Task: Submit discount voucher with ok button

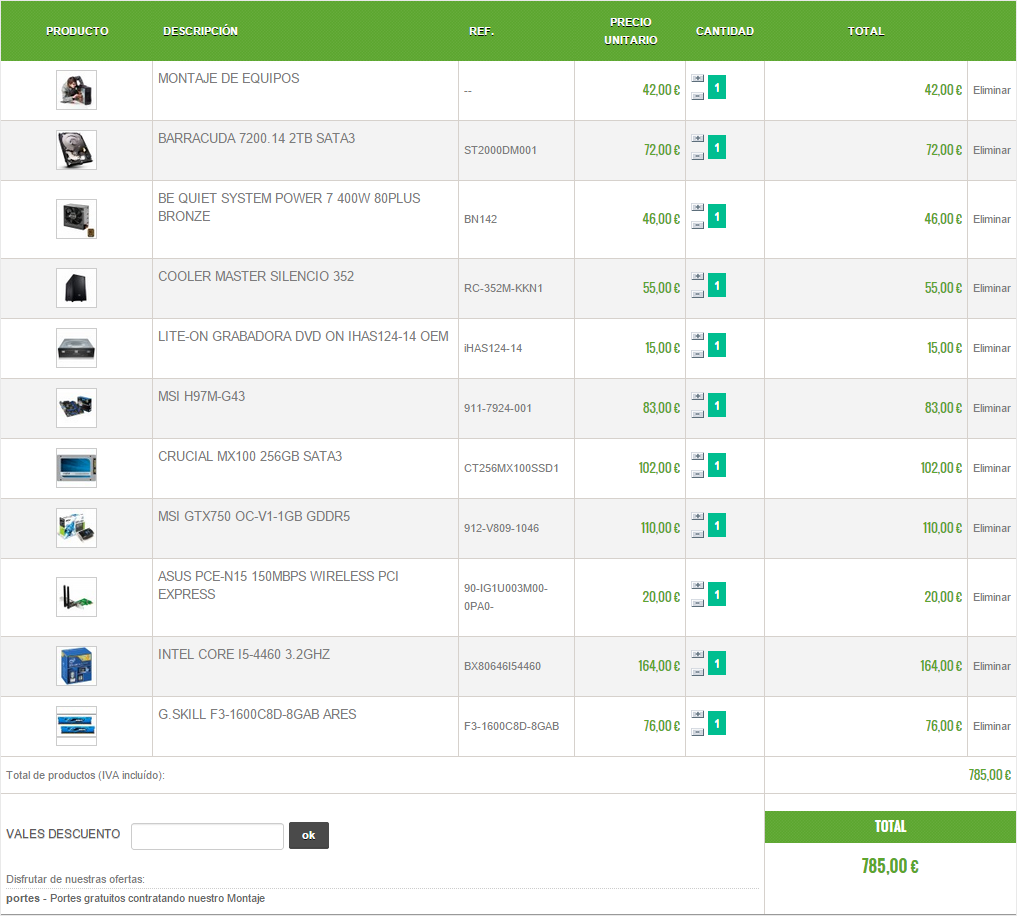Action: 308,836
